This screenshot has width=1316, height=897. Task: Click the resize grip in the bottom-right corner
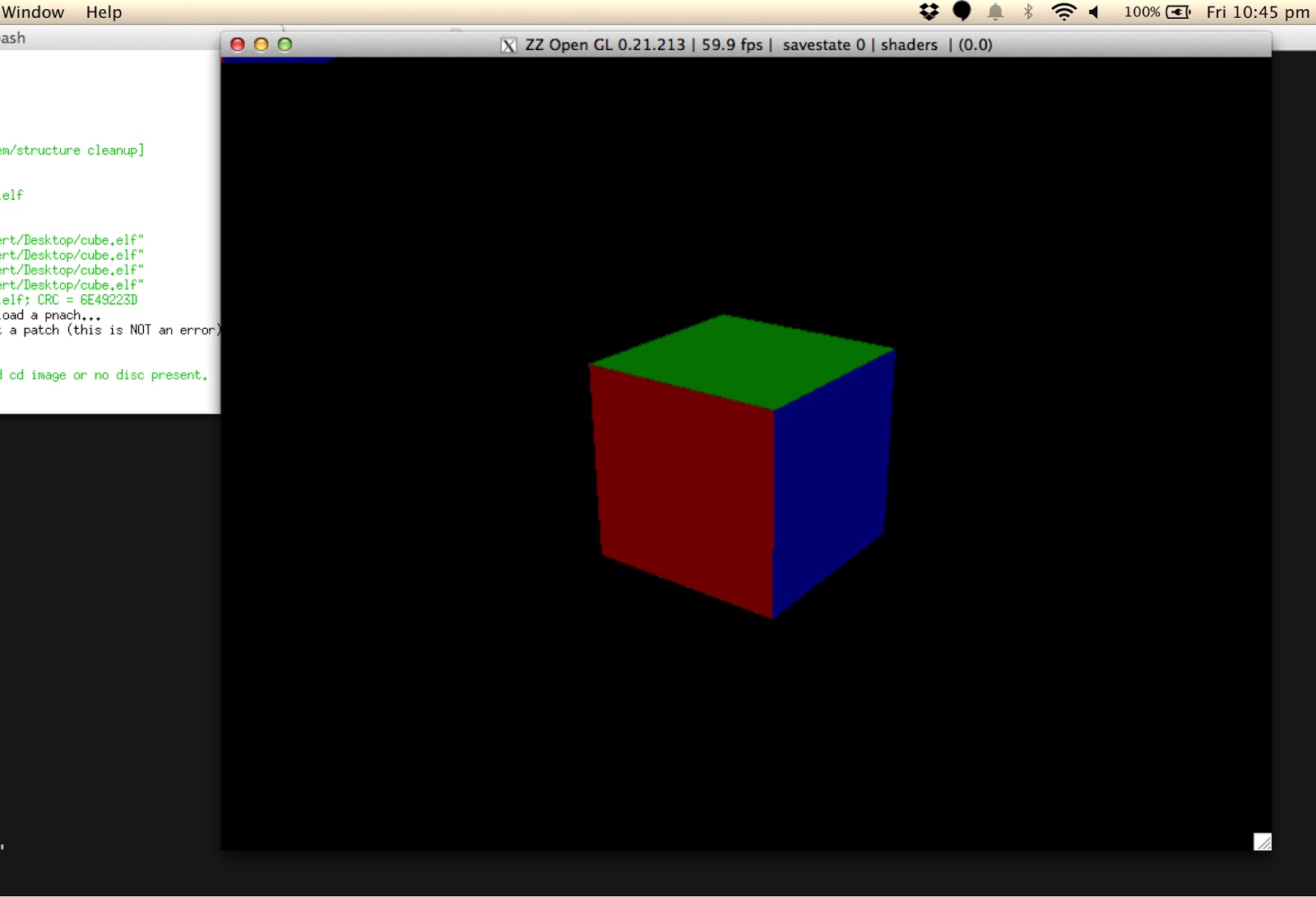1263,841
